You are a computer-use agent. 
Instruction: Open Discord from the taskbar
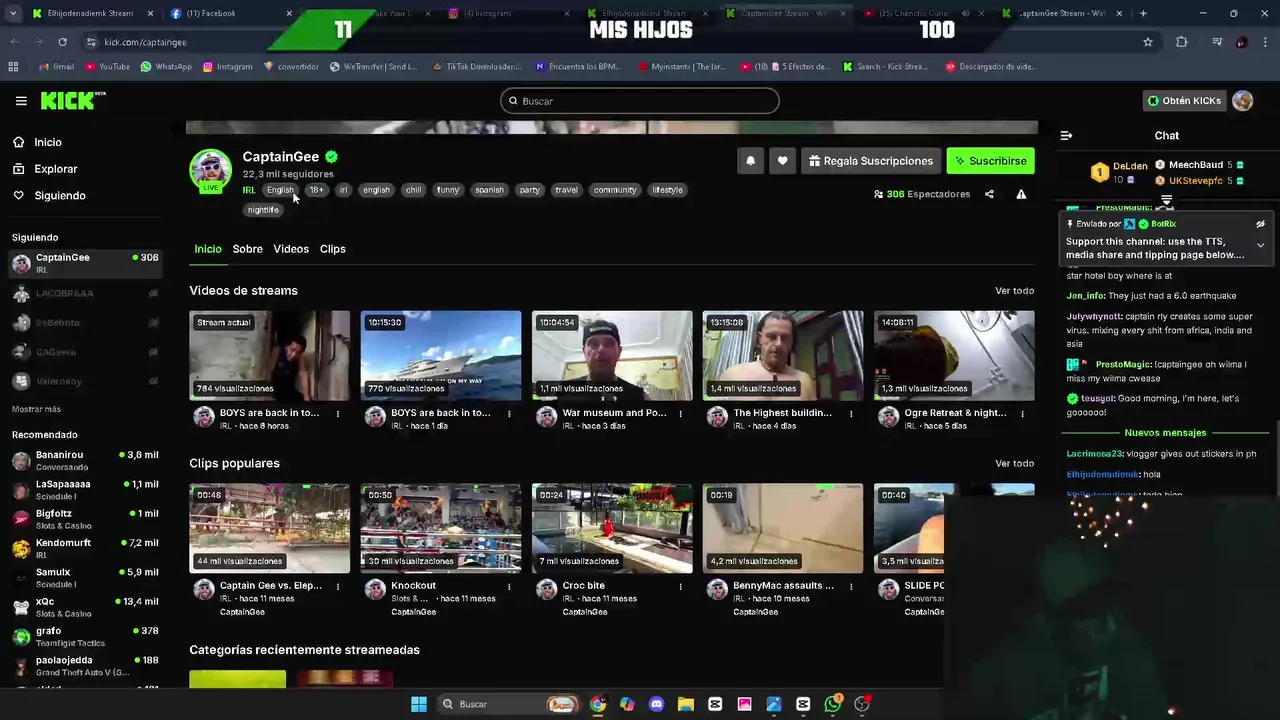click(656, 704)
